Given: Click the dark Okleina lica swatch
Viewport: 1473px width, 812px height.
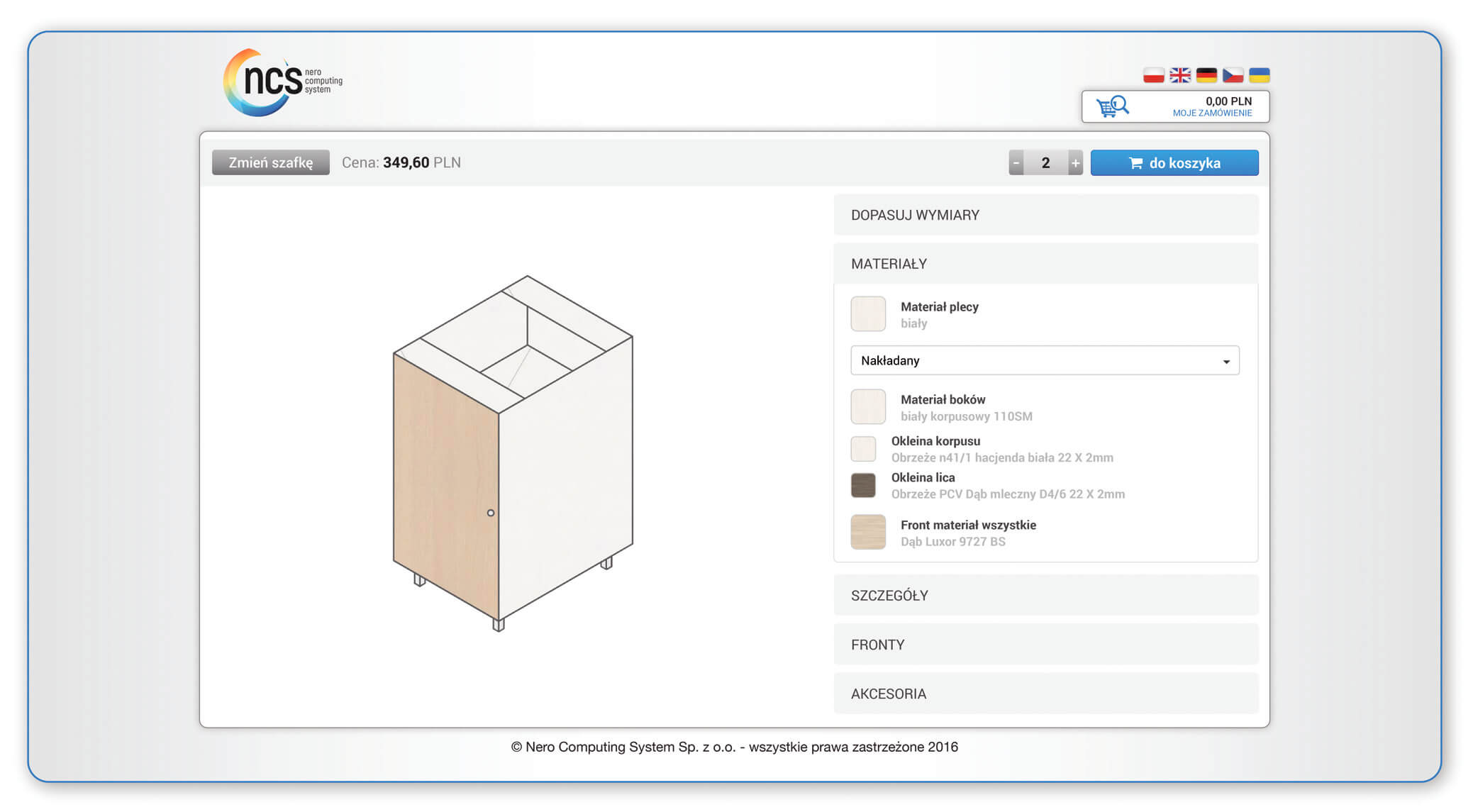Looking at the screenshot, I should point(863,486).
